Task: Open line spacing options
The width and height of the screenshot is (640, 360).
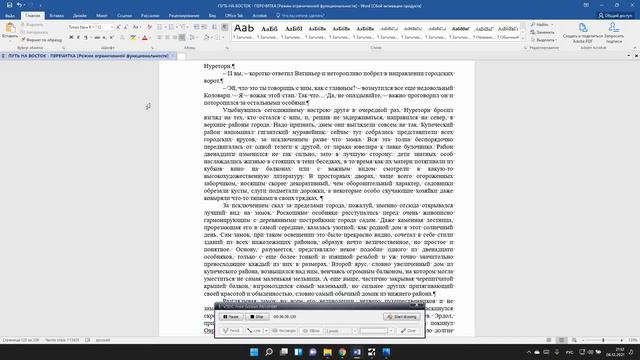Action: click(193, 38)
